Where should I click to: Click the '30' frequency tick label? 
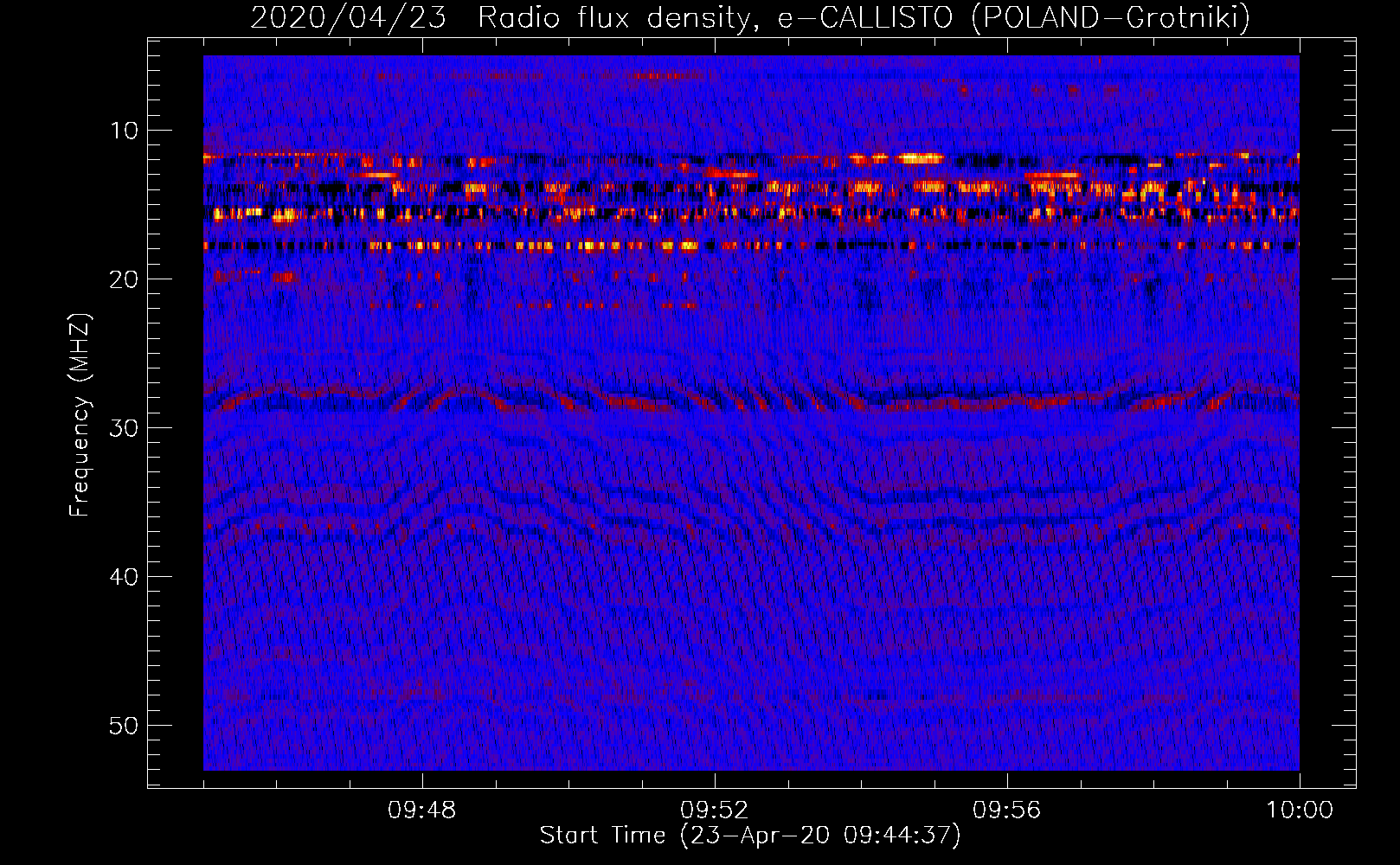click(125, 428)
